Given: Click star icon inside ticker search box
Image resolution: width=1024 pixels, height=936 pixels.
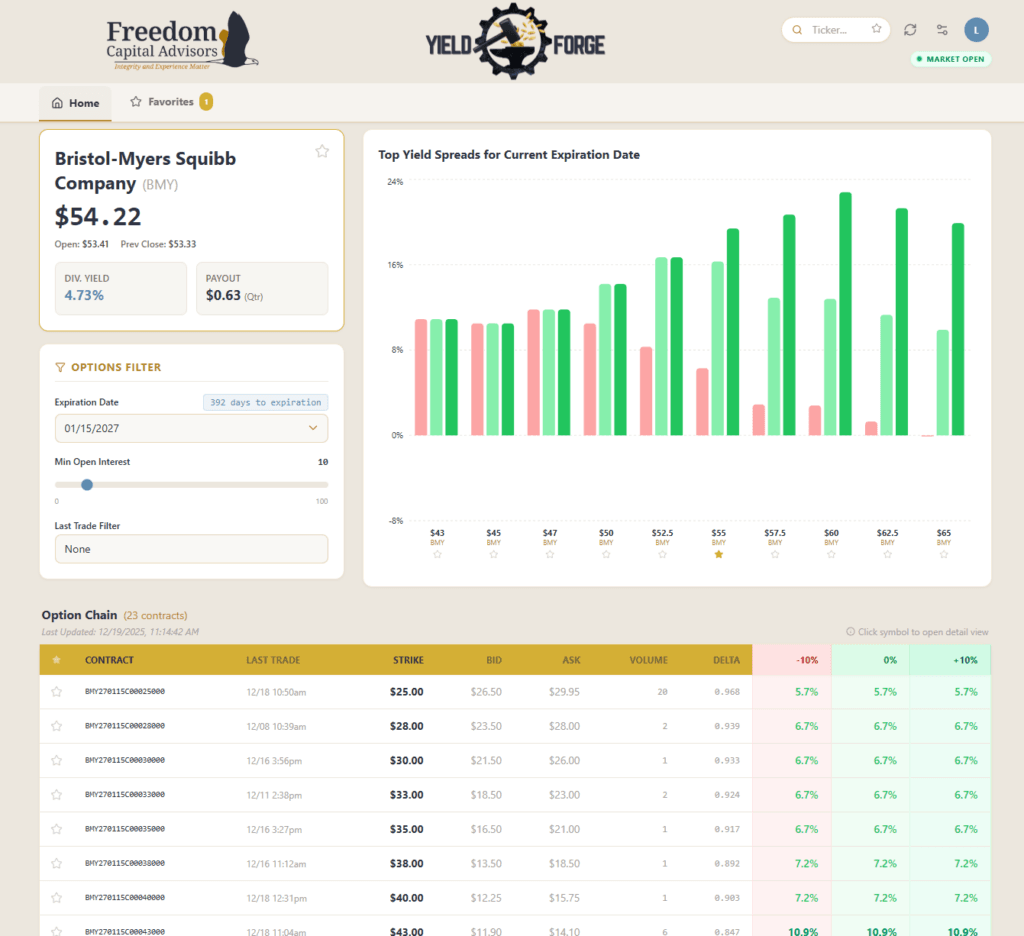Looking at the screenshot, I should (876, 30).
